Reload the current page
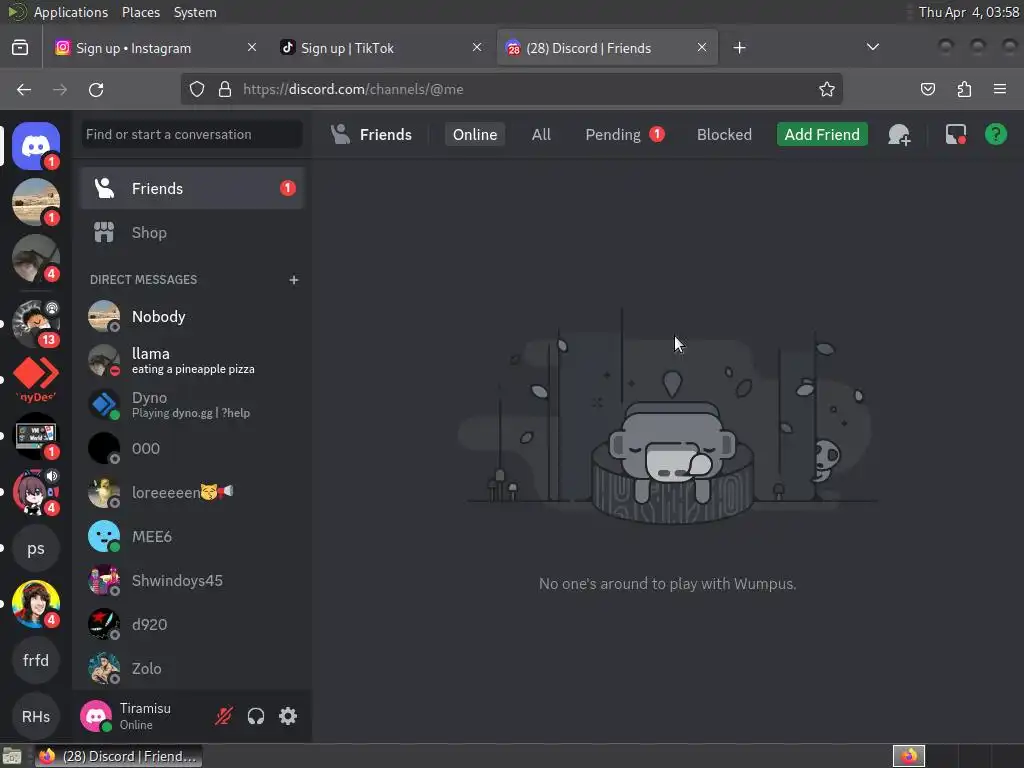 tap(96, 89)
